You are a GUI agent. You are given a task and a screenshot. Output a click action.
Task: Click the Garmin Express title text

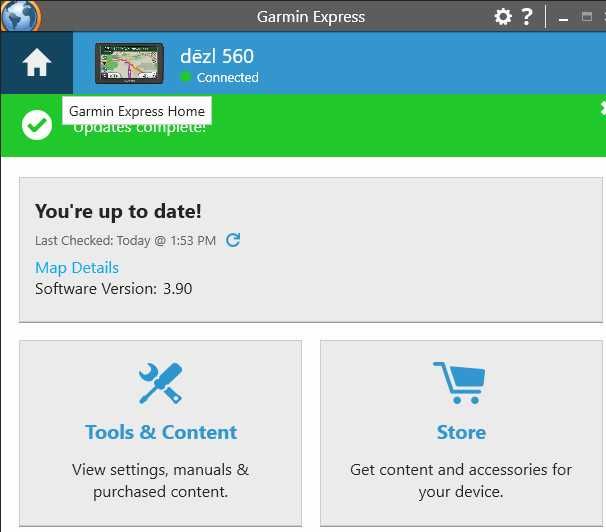[311, 17]
